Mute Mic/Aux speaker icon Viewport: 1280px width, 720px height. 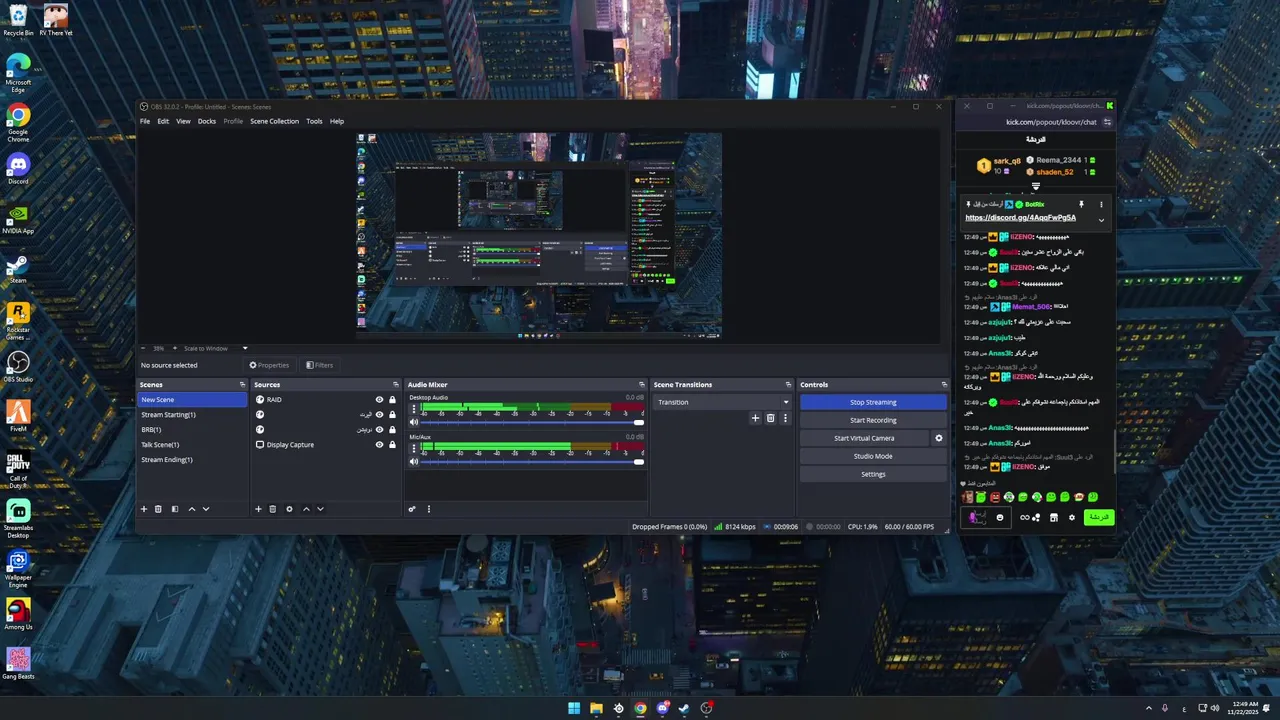click(414, 461)
